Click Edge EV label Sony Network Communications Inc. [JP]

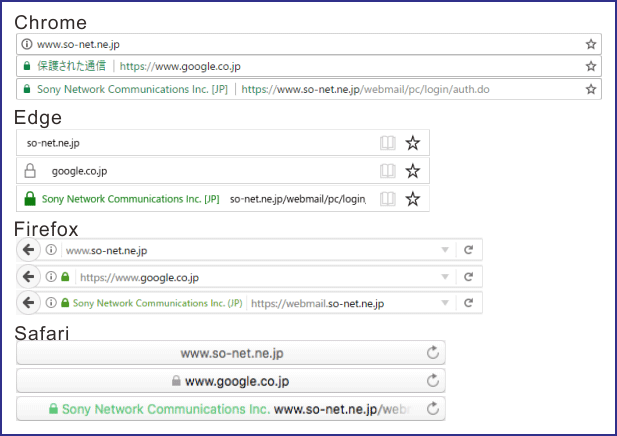131,199
